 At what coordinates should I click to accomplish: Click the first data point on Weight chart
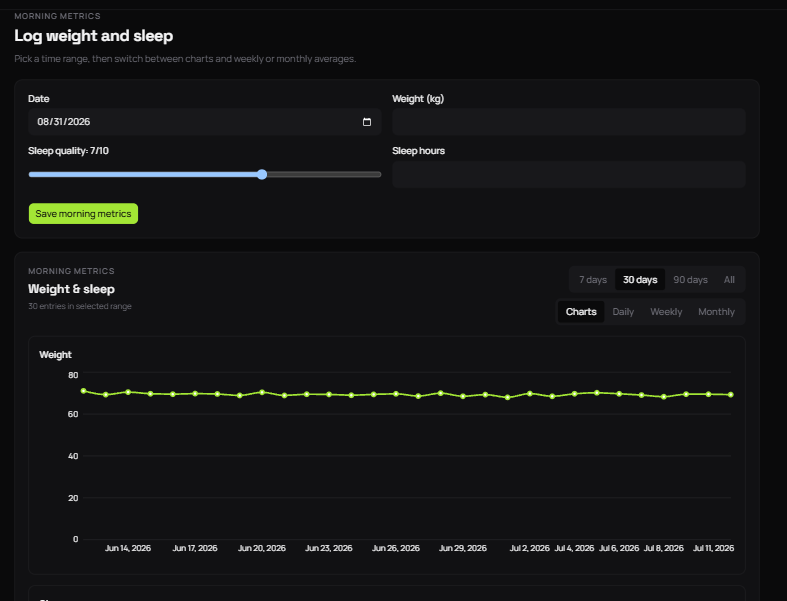point(83,391)
